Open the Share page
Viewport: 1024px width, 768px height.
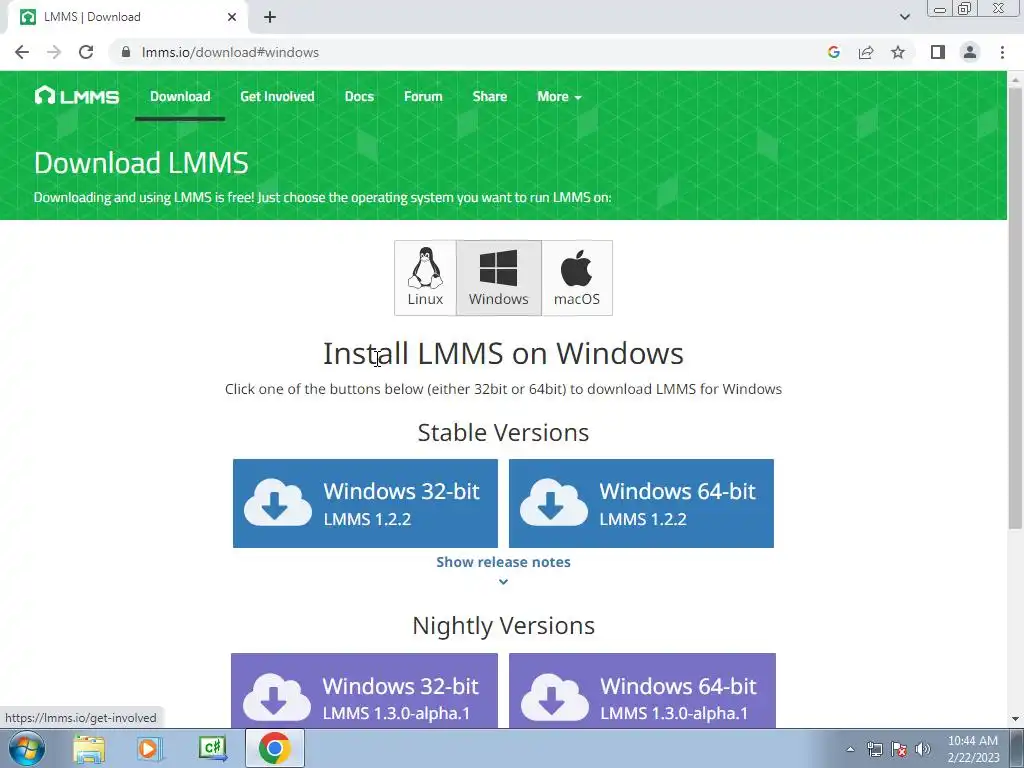490,96
